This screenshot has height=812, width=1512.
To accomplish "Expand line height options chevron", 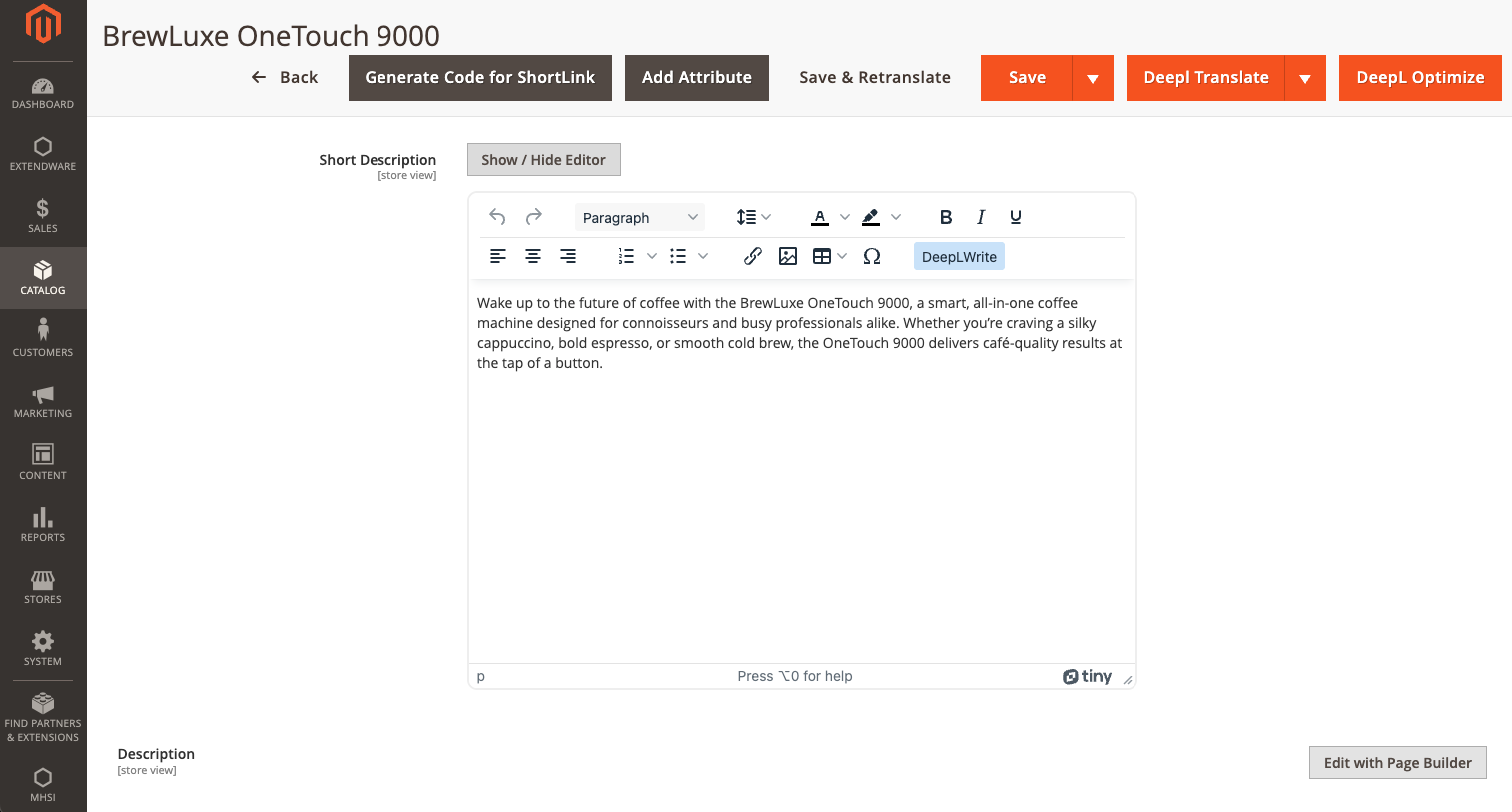I will pos(766,217).
